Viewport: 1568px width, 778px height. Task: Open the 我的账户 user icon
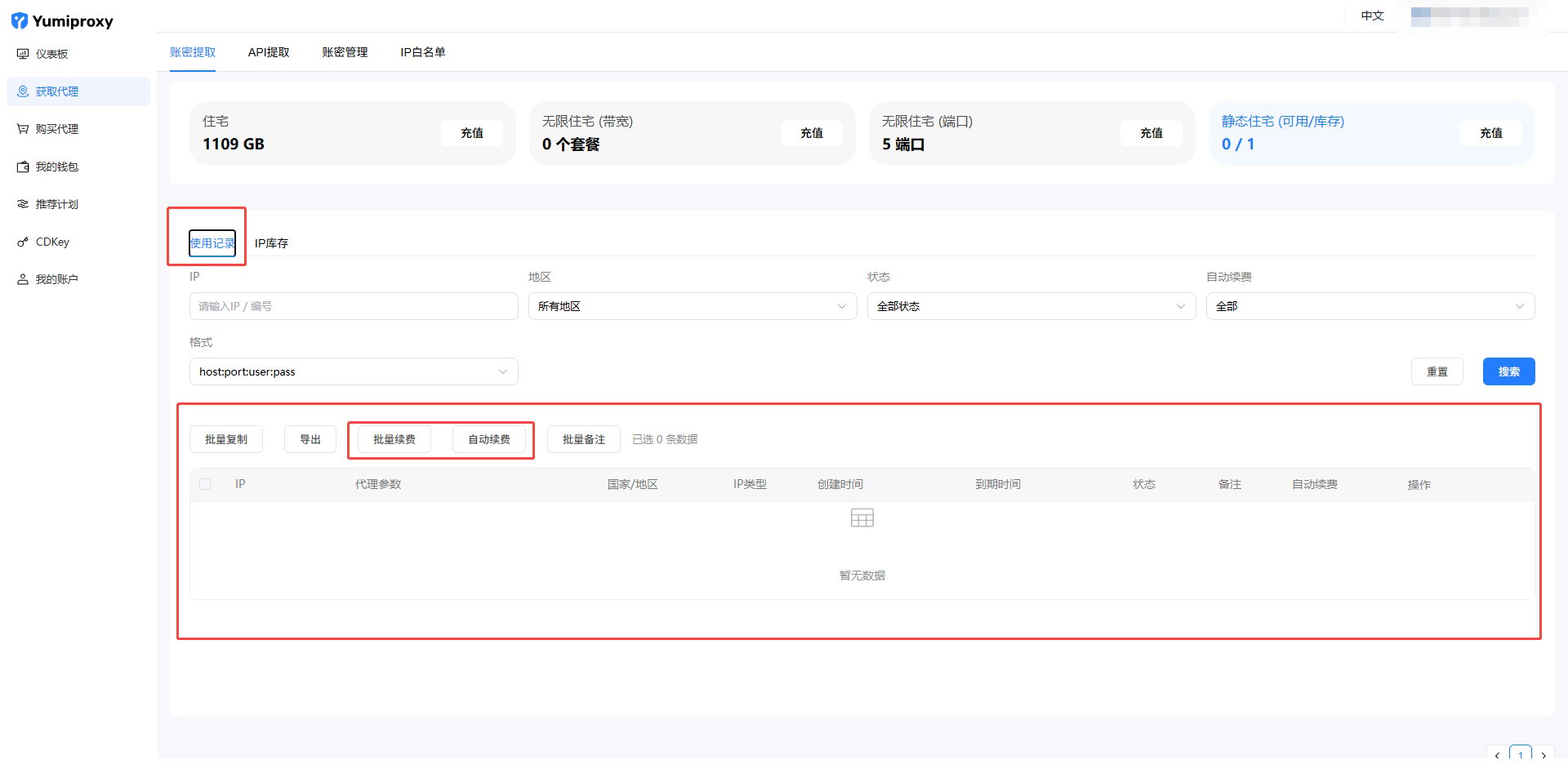pos(23,279)
